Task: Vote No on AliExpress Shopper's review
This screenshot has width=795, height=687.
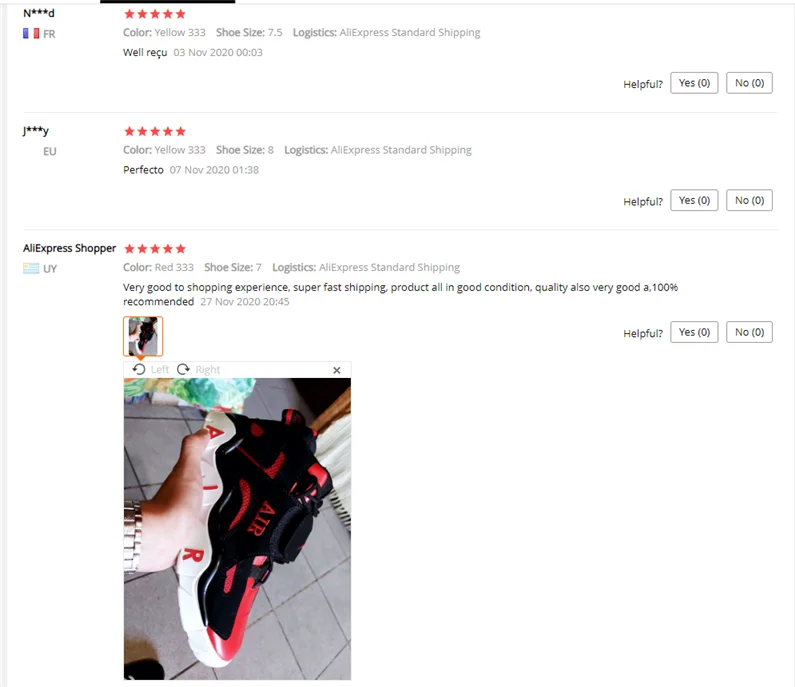Action: [x=749, y=332]
